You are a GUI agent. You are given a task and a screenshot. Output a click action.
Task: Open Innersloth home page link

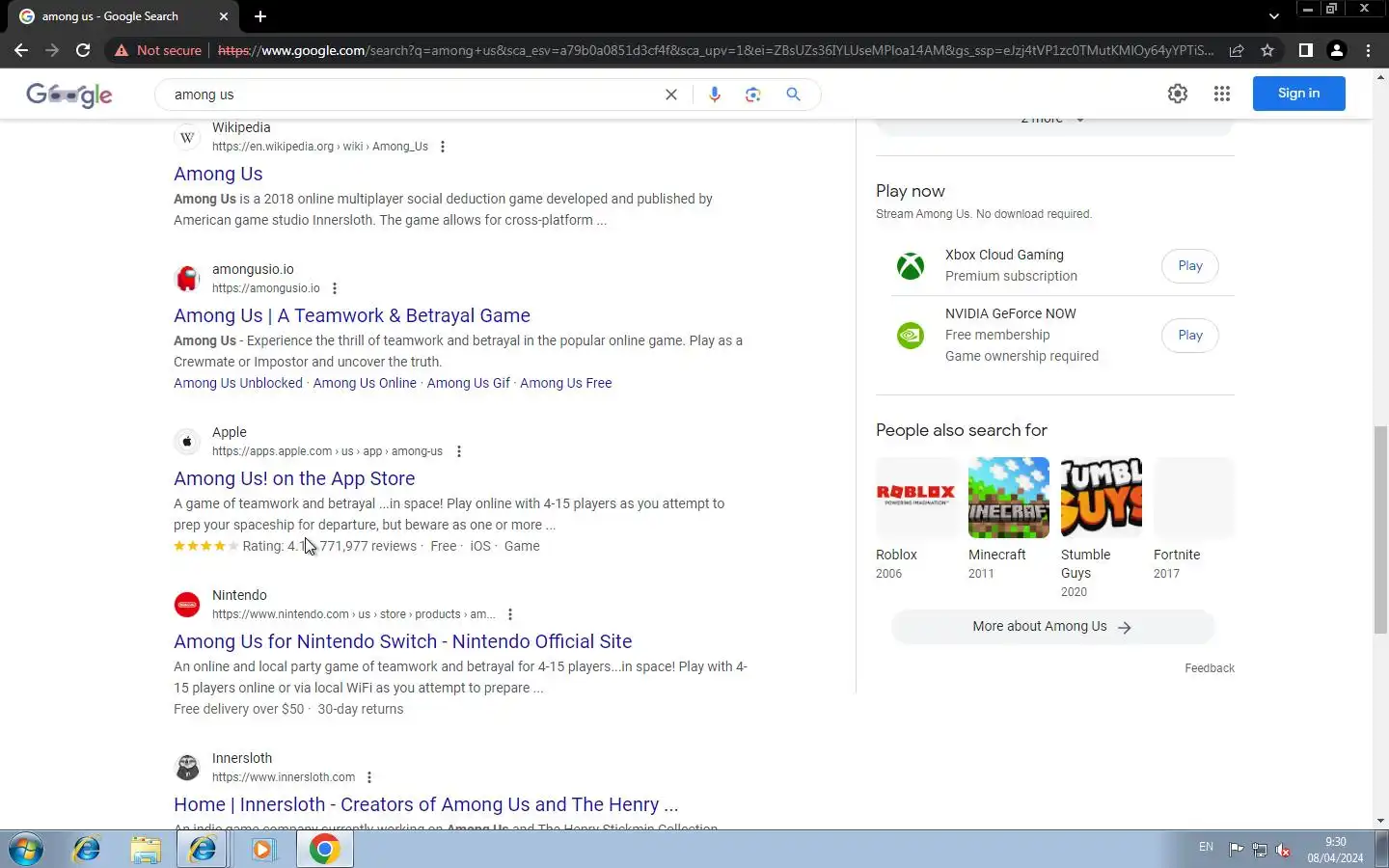426,804
